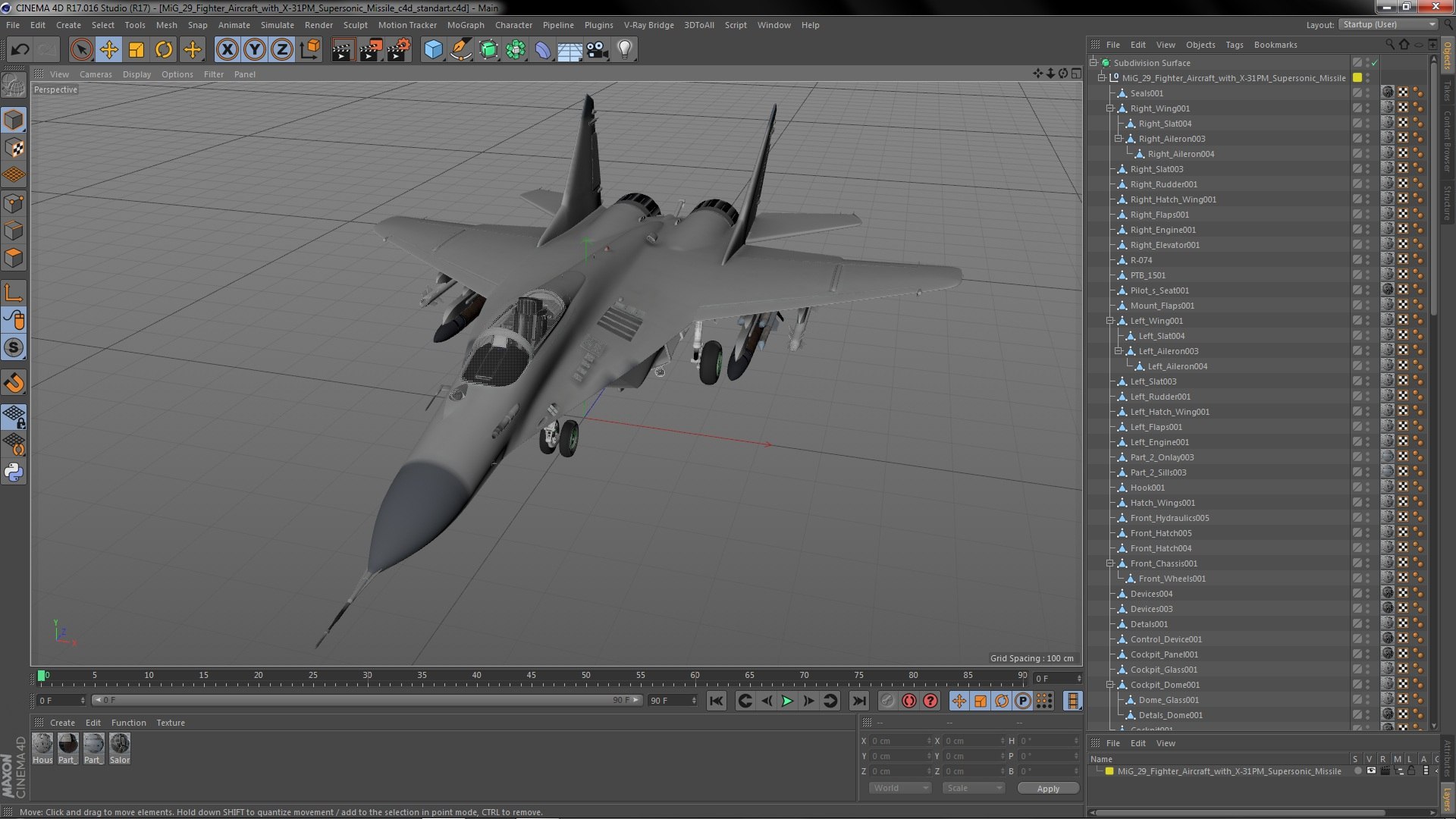The image size is (1456, 819).
Task: Collapse the Front_Chassis001 node
Action: coord(1110,563)
